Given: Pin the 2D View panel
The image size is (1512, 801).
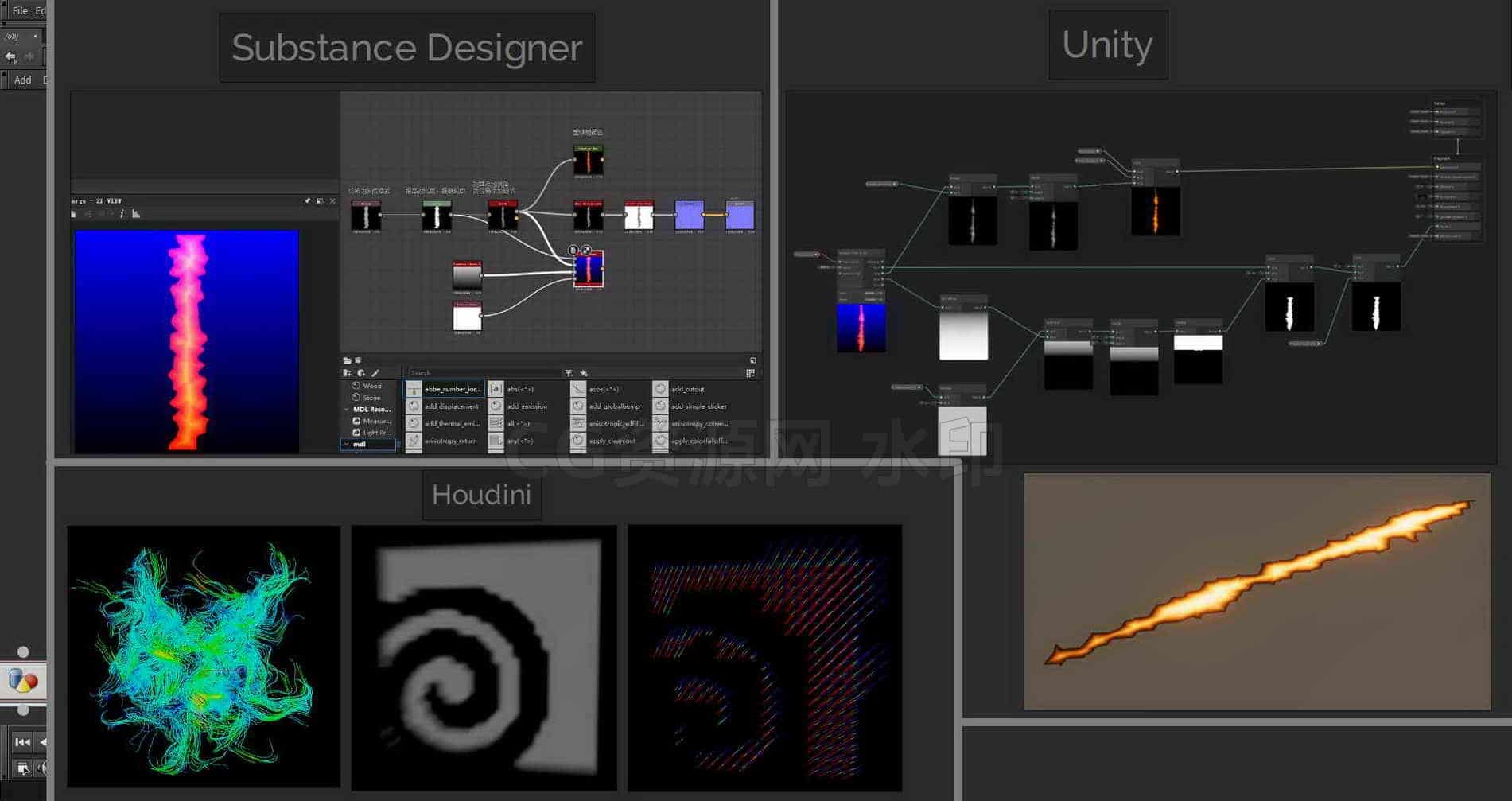Looking at the screenshot, I should 307,201.
